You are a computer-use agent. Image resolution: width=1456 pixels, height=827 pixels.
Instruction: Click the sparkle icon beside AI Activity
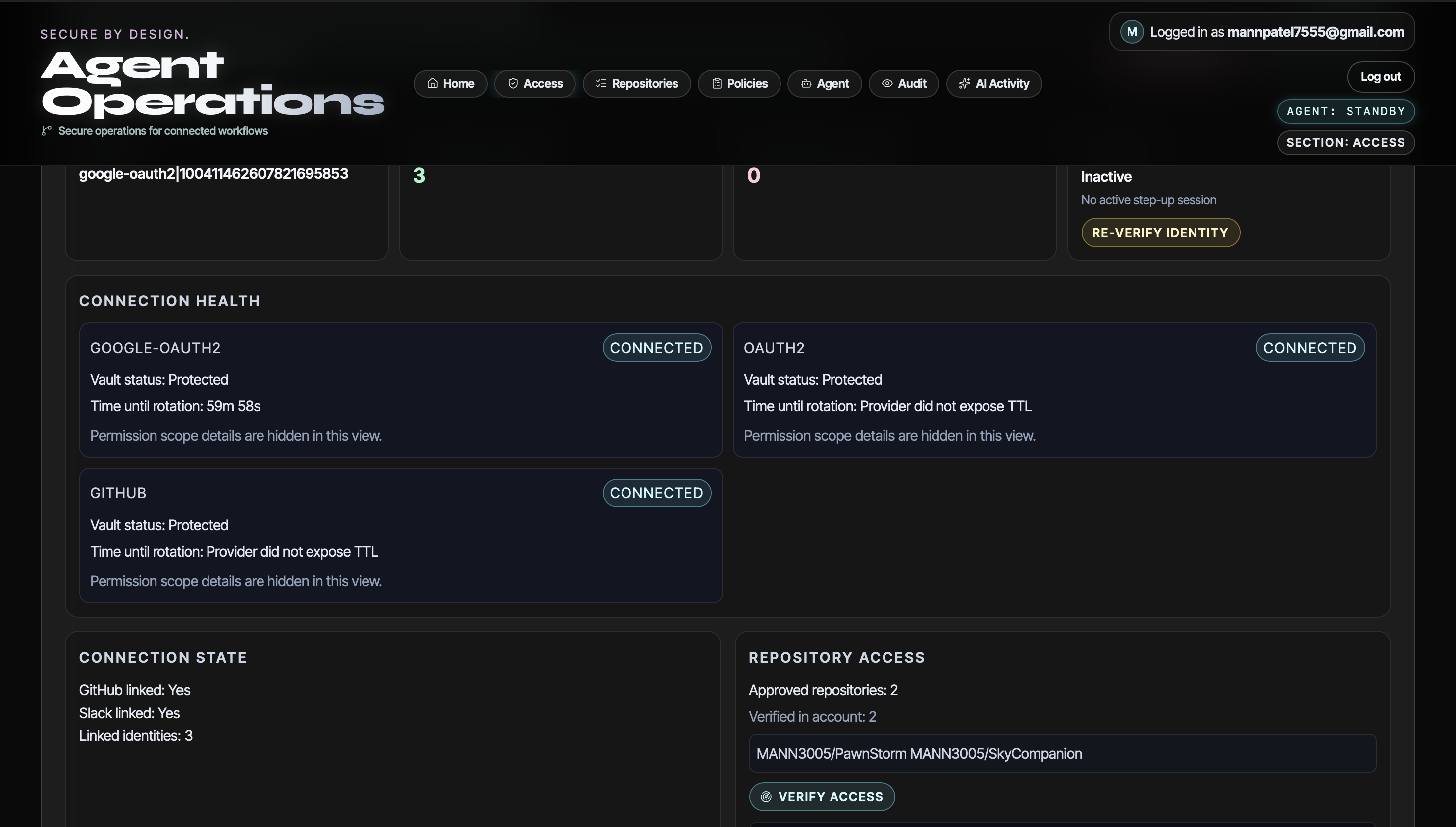coord(964,84)
